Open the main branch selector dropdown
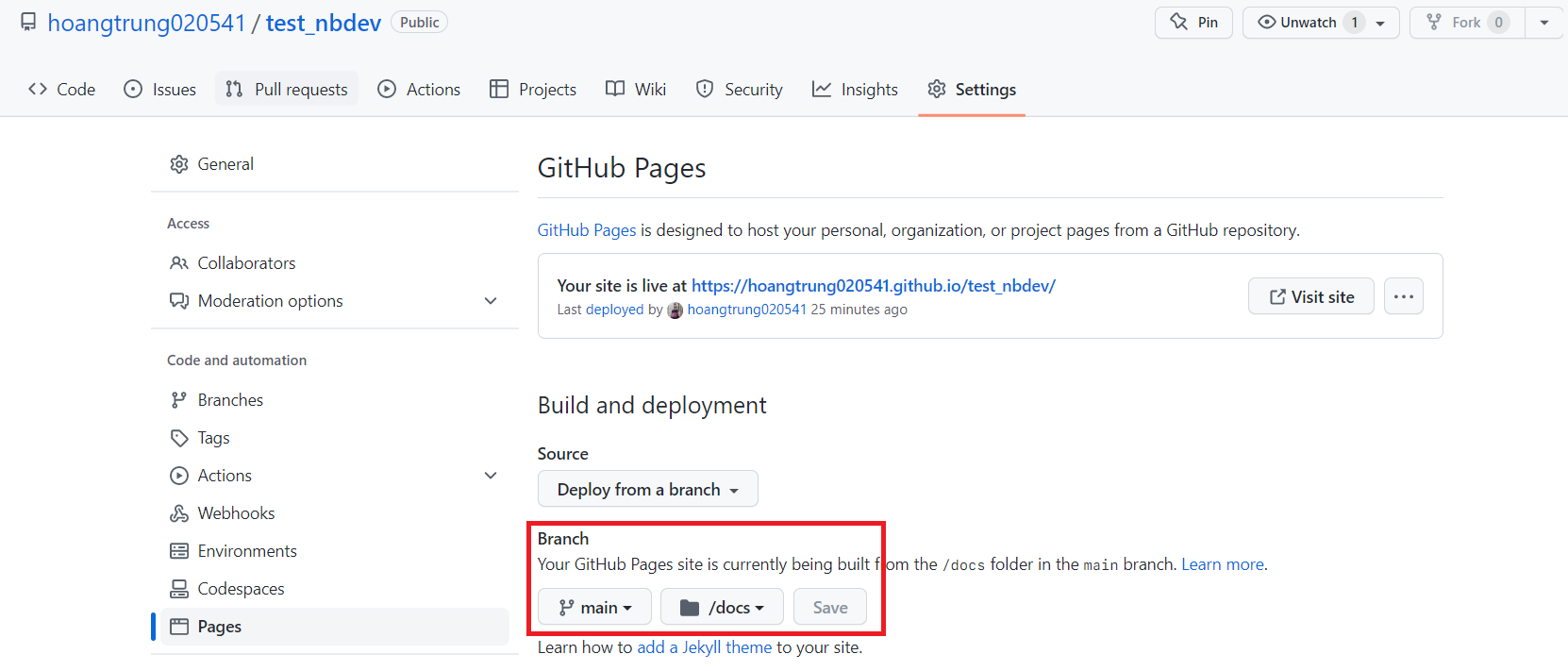This screenshot has height=671, width=1568. [x=595, y=607]
